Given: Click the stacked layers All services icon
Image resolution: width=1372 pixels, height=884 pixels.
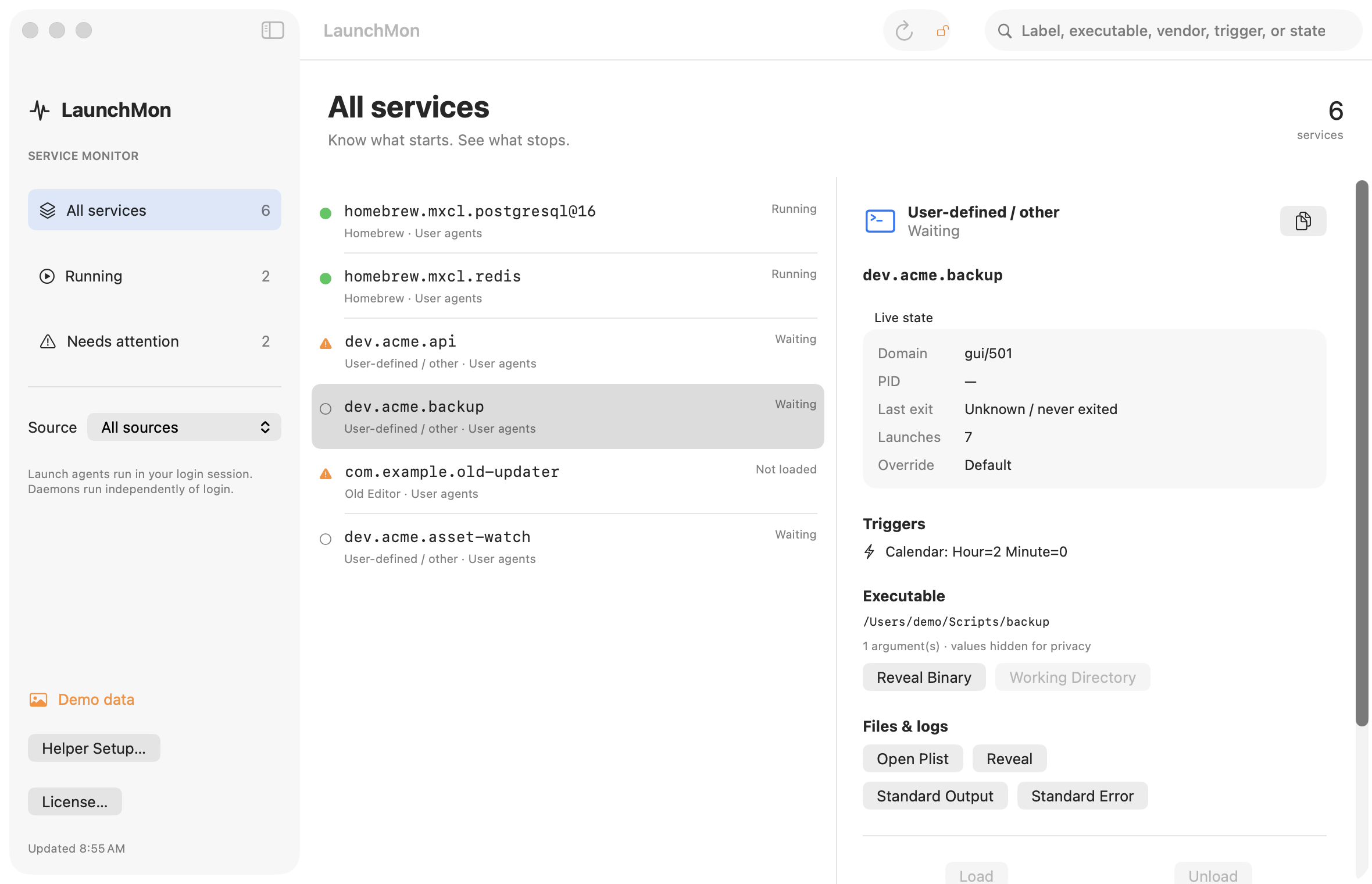Looking at the screenshot, I should pyautogui.click(x=48, y=211).
